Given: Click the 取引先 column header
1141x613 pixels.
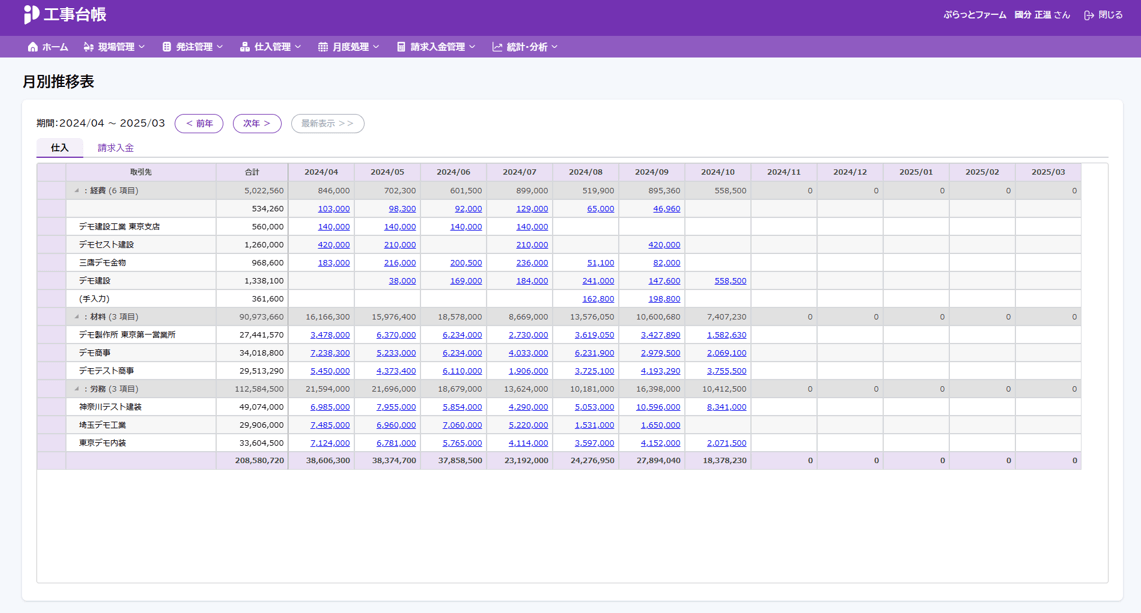Looking at the screenshot, I should click(141, 173).
